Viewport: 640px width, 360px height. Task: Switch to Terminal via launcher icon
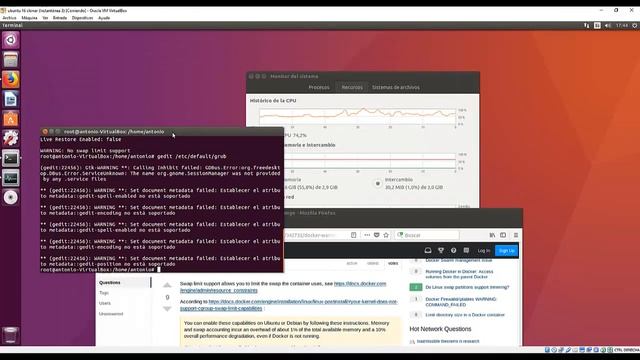click(11, 158)
